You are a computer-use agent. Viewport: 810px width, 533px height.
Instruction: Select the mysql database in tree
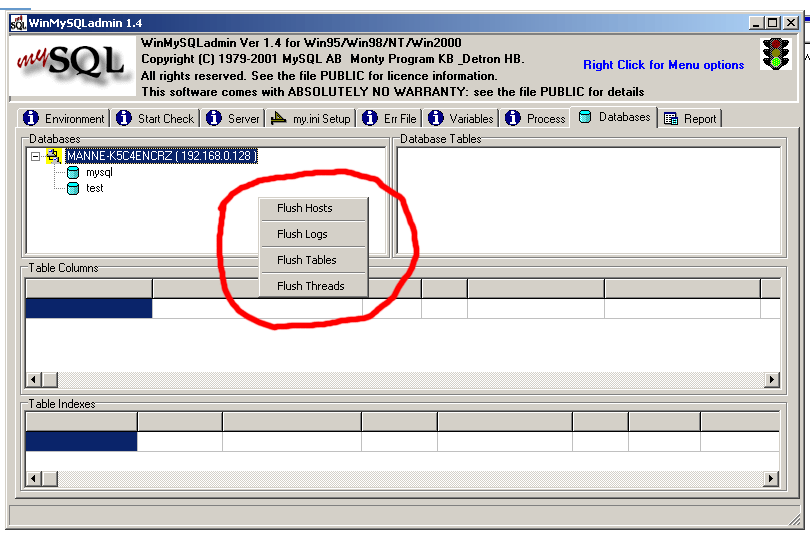[99, 172]
